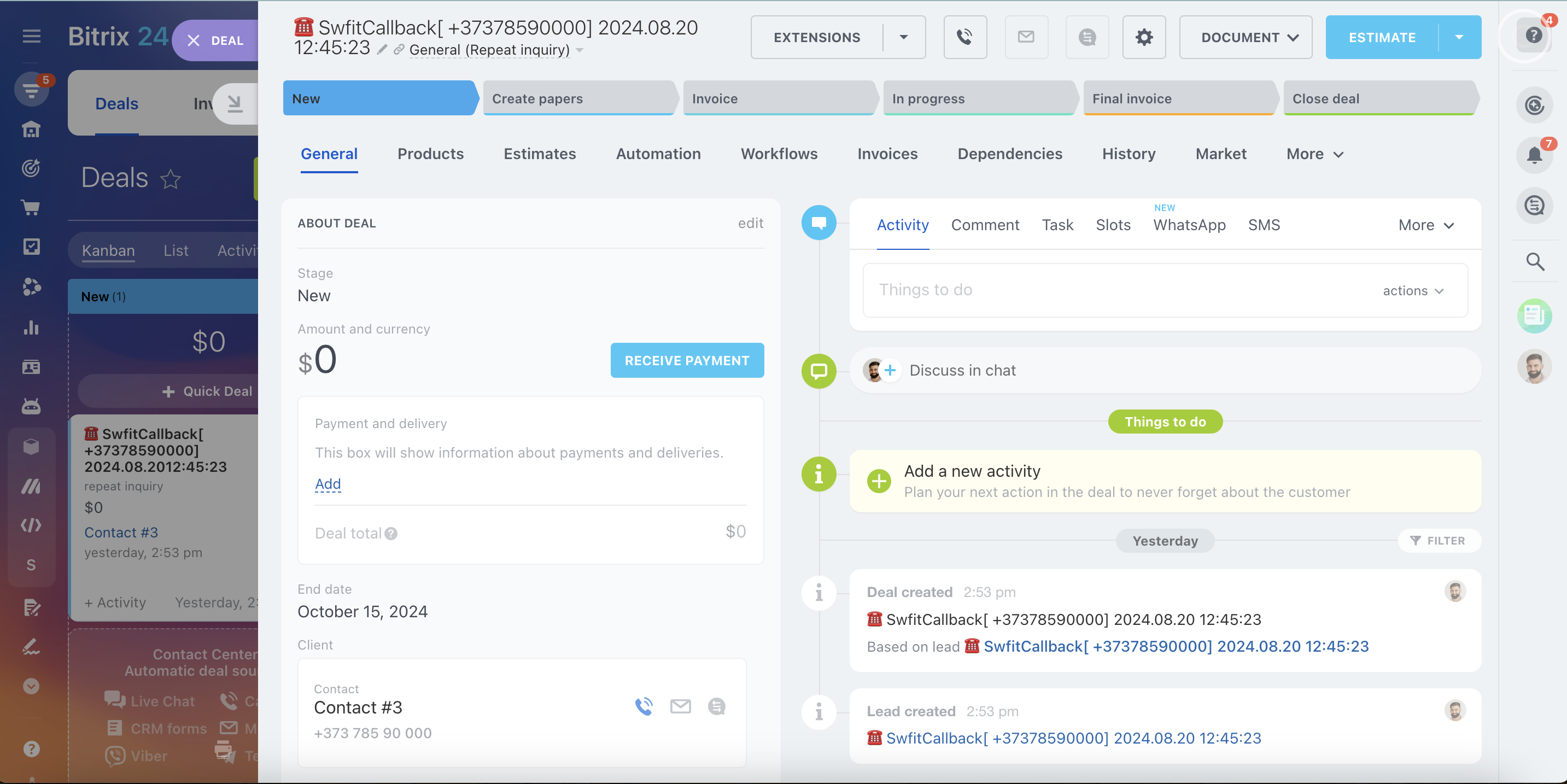This screenshot has height=784, width=1567.
Task: Expand the actions dropdown in Things to do
Action: [x=1412, y=291]
